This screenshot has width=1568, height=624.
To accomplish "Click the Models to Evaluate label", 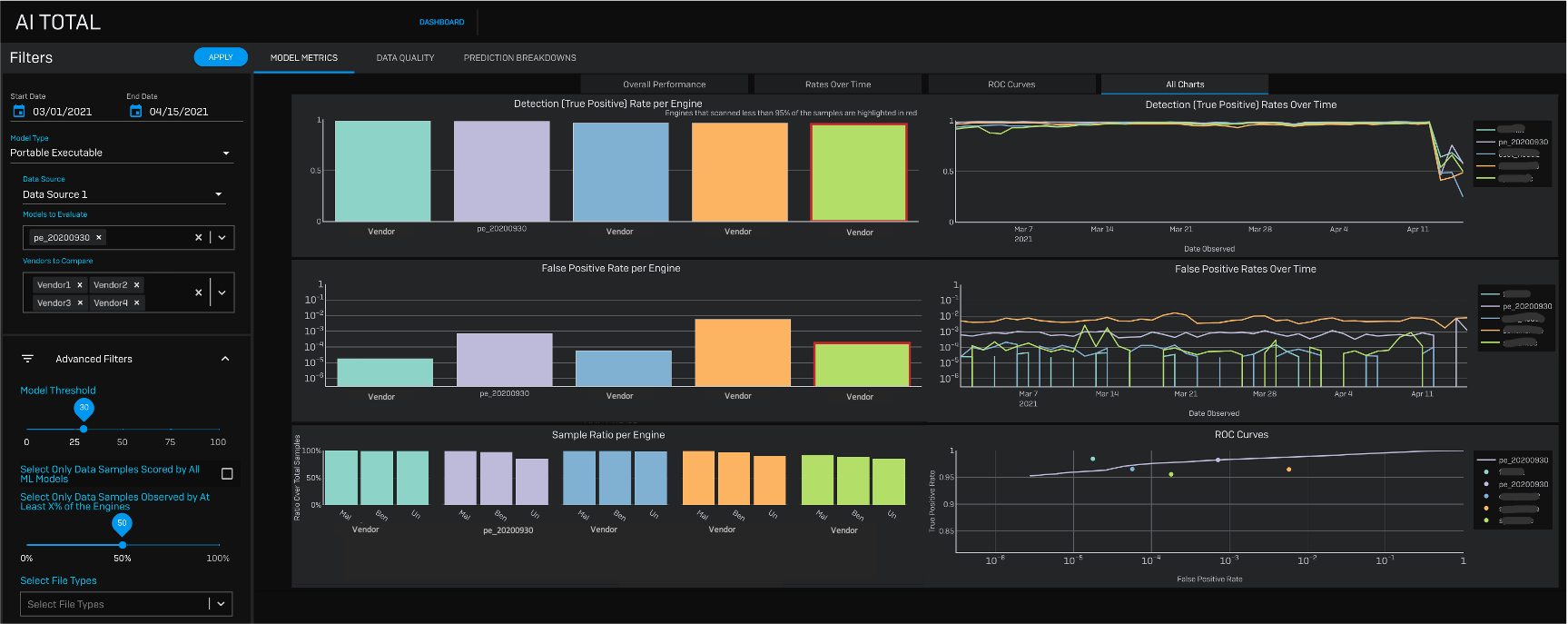I will pos(55,214).
